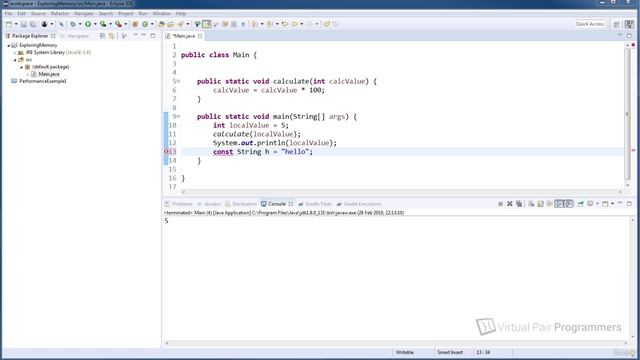Maximize the Package Explorer view
This screenshot has width=640, height=360.
tap(153, 36)
